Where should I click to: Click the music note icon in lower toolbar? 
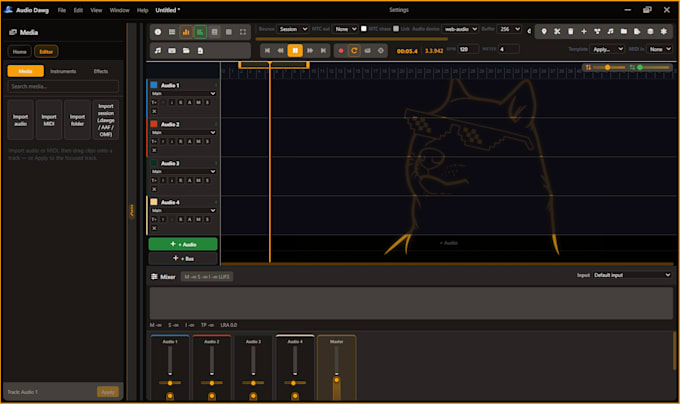click(158, 51)
